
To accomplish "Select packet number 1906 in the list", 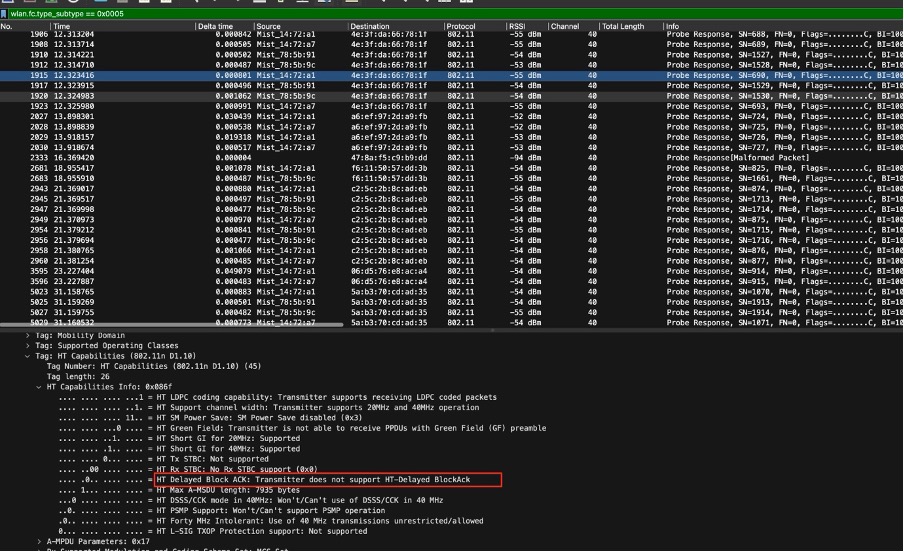I will click(x=452, y=34).
